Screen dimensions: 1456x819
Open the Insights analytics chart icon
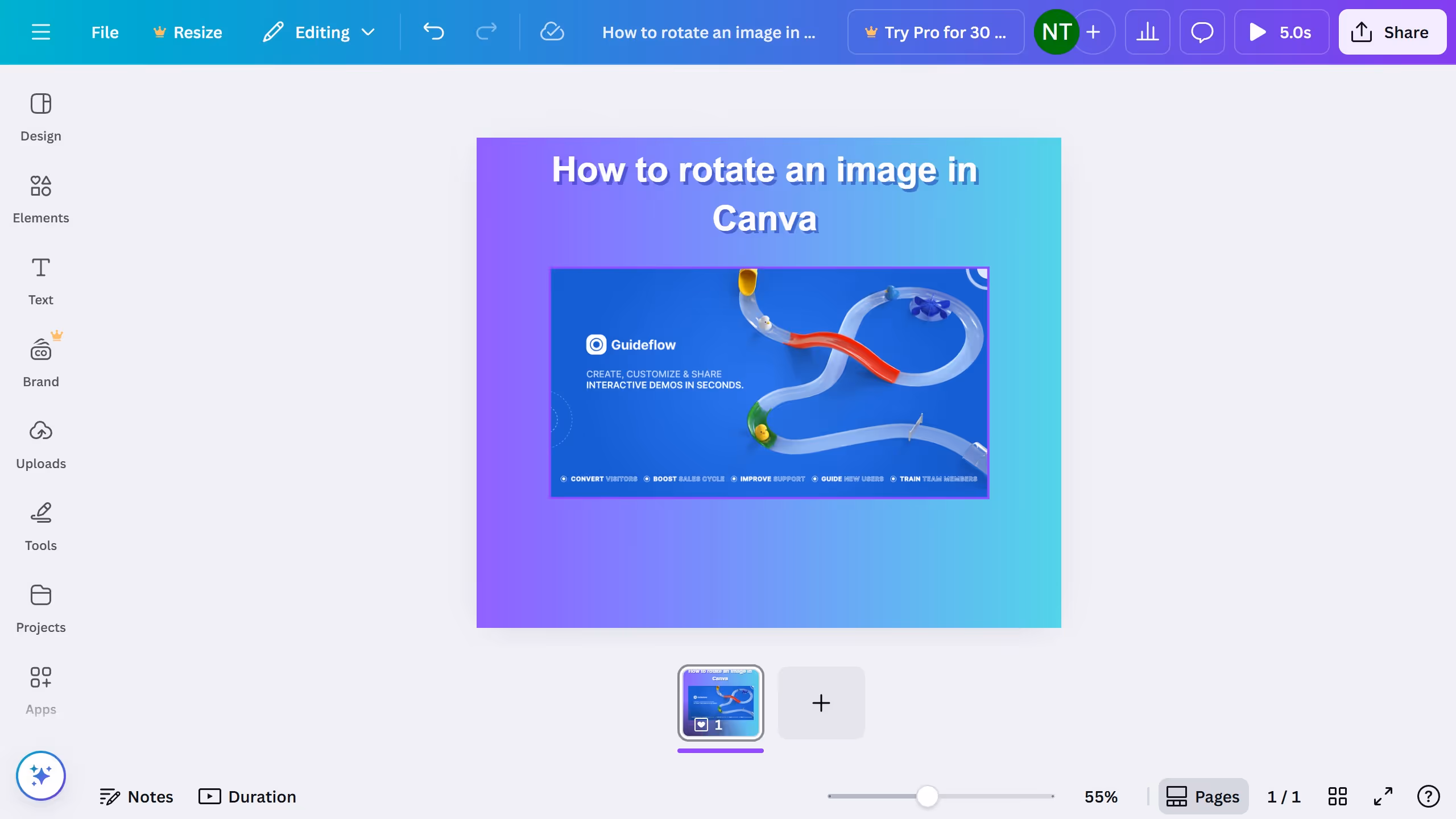click(x=1147, y=32)
